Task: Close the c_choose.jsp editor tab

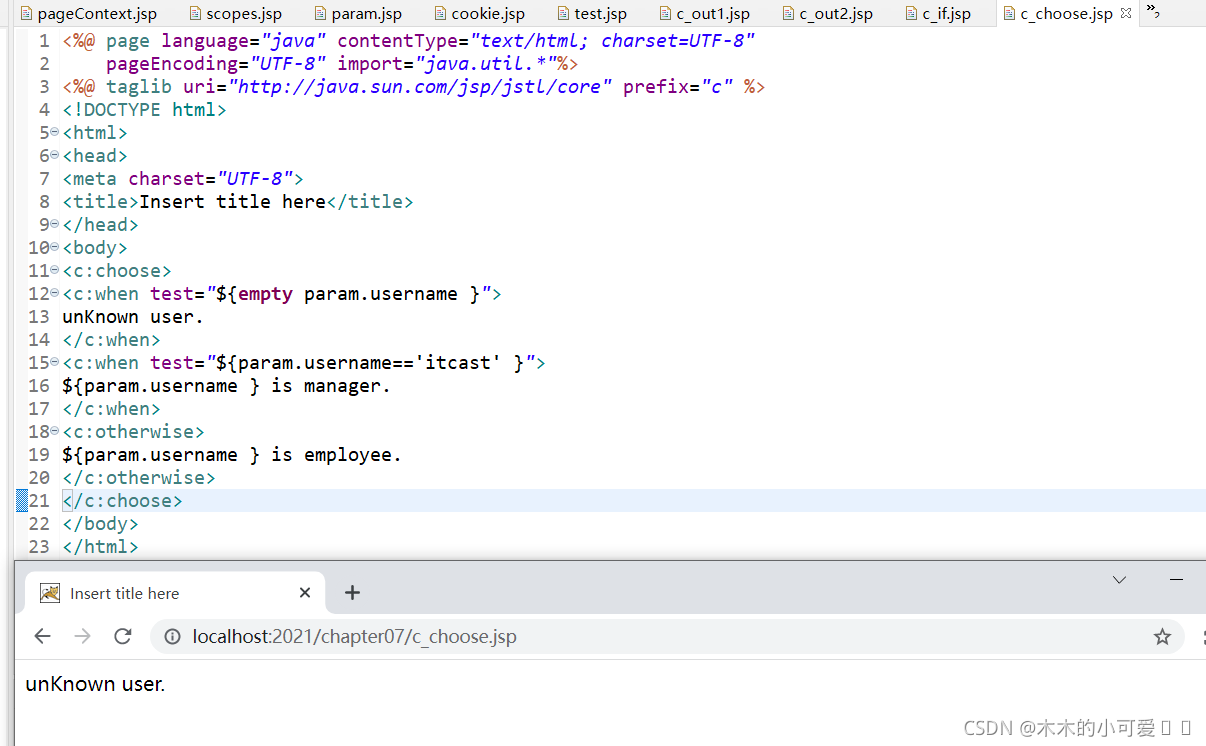Action: [1126, 13]
